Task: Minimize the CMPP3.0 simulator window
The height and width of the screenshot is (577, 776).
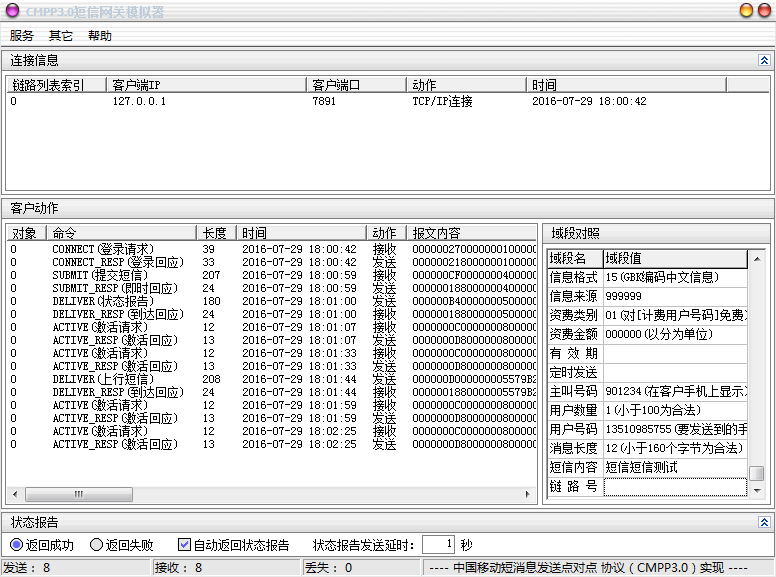Action: pyautogui.click(x=745, y=11)
